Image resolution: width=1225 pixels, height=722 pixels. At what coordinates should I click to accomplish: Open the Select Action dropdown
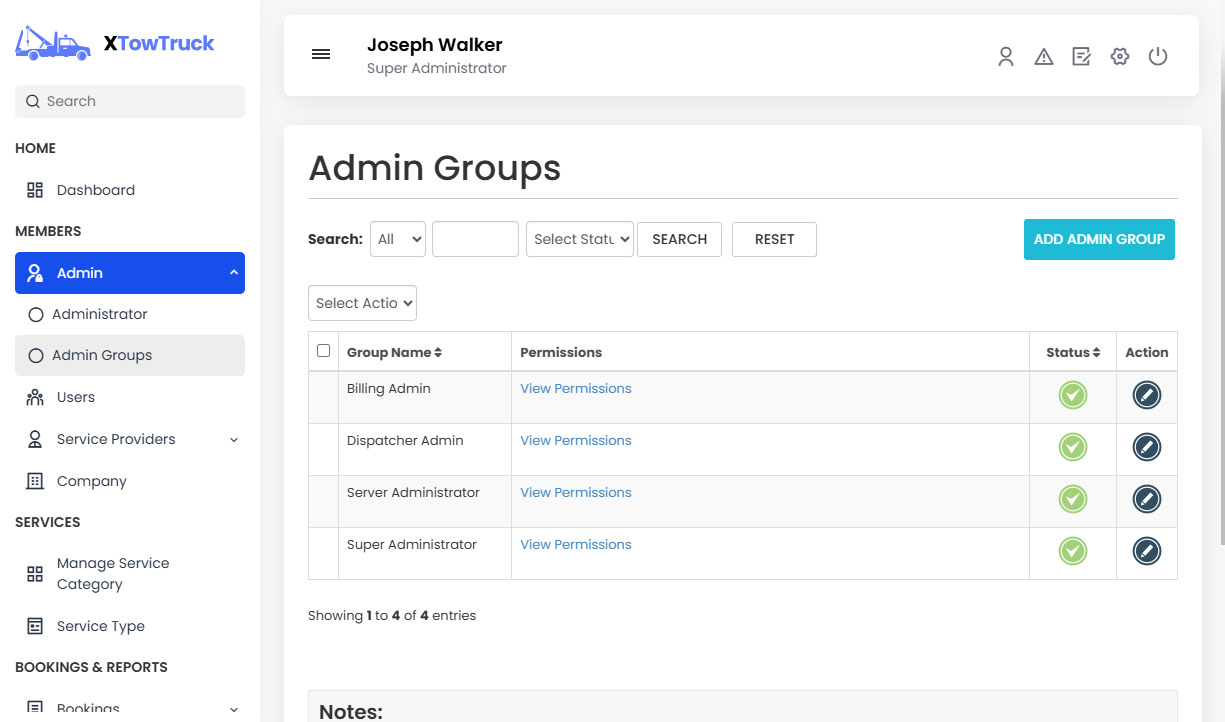(362, 303)
